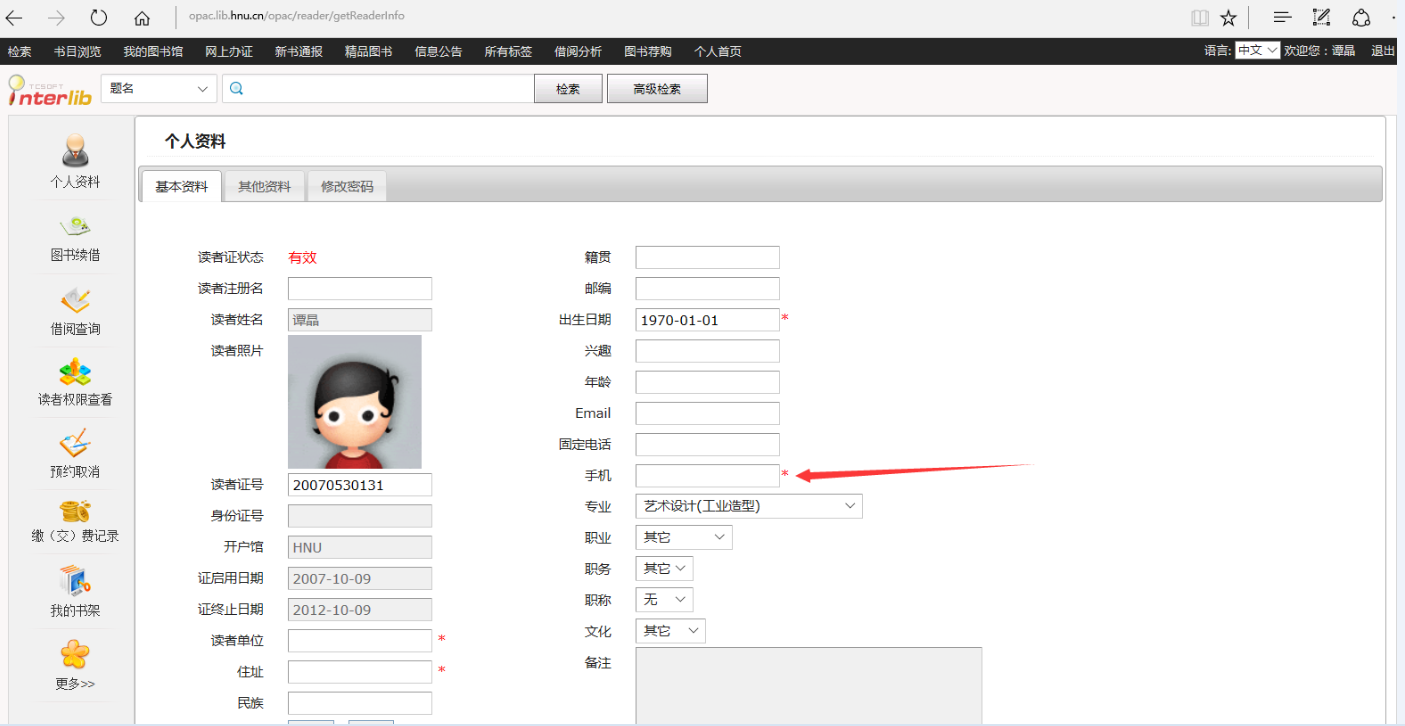1405x726 pixels.
Task: Click the 预约取消 sidebar icon
Action: (75, 443)
